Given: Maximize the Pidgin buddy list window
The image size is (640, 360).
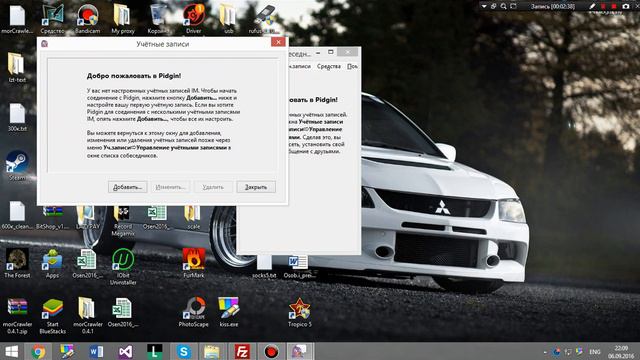Looking at the screenshot, I should pyautogui.click(x=331, y=52).
